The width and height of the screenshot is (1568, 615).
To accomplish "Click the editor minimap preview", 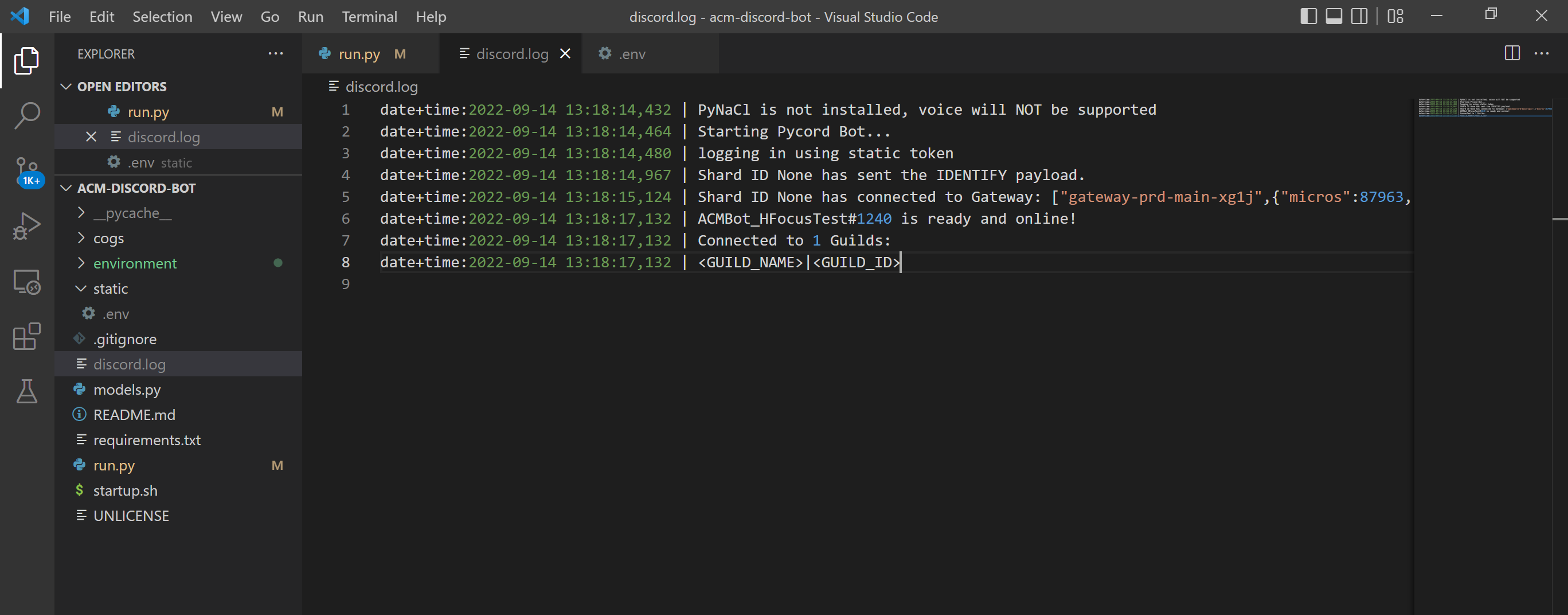I will pos(1485,107).
